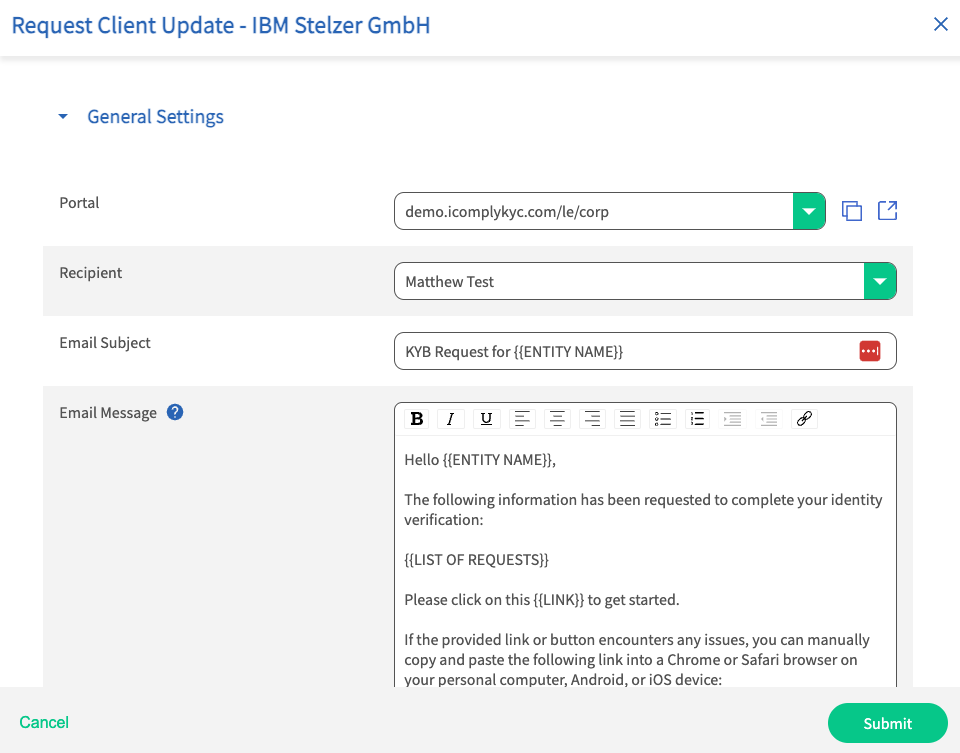This screenshot has height=753, width=960.
Task: Apply italic formatting in email editor
Action: [x=451, y=419]
